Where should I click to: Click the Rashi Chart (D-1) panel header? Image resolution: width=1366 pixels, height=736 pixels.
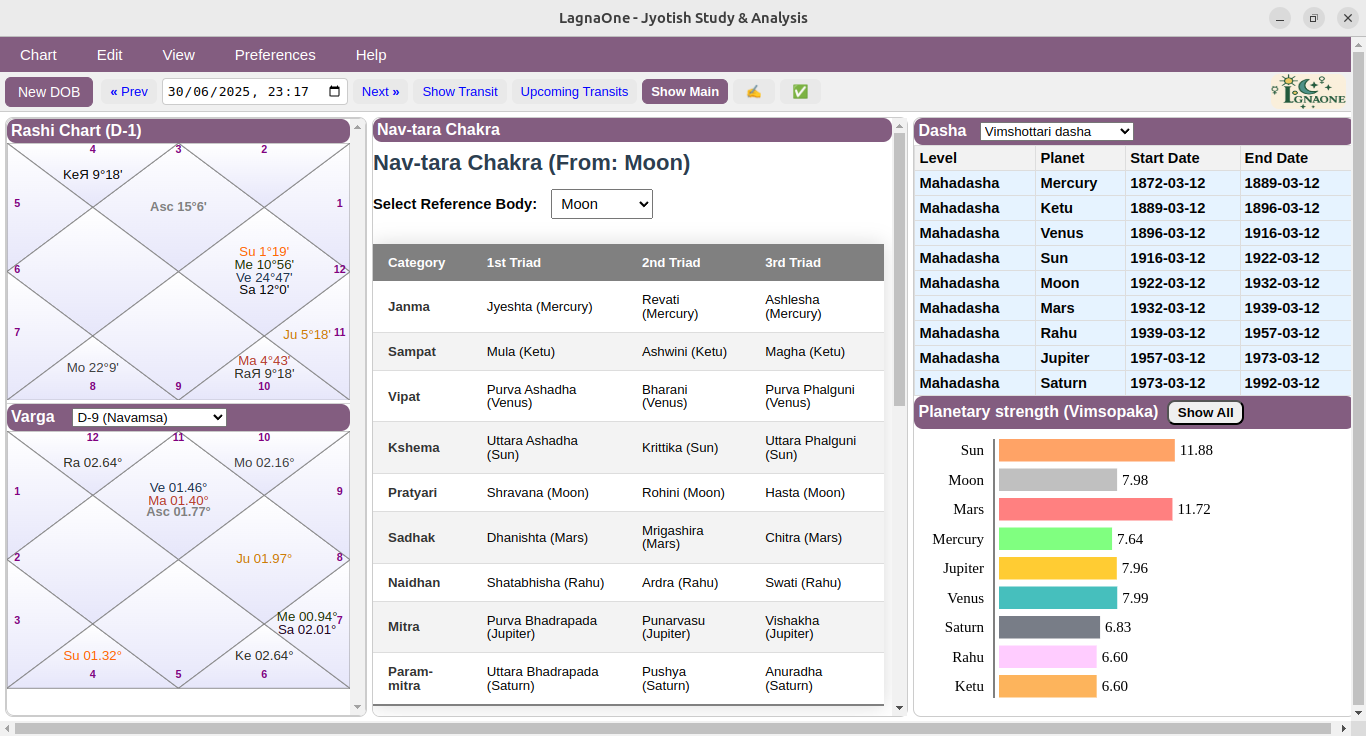pyautogui.click(x=178, y=131)
